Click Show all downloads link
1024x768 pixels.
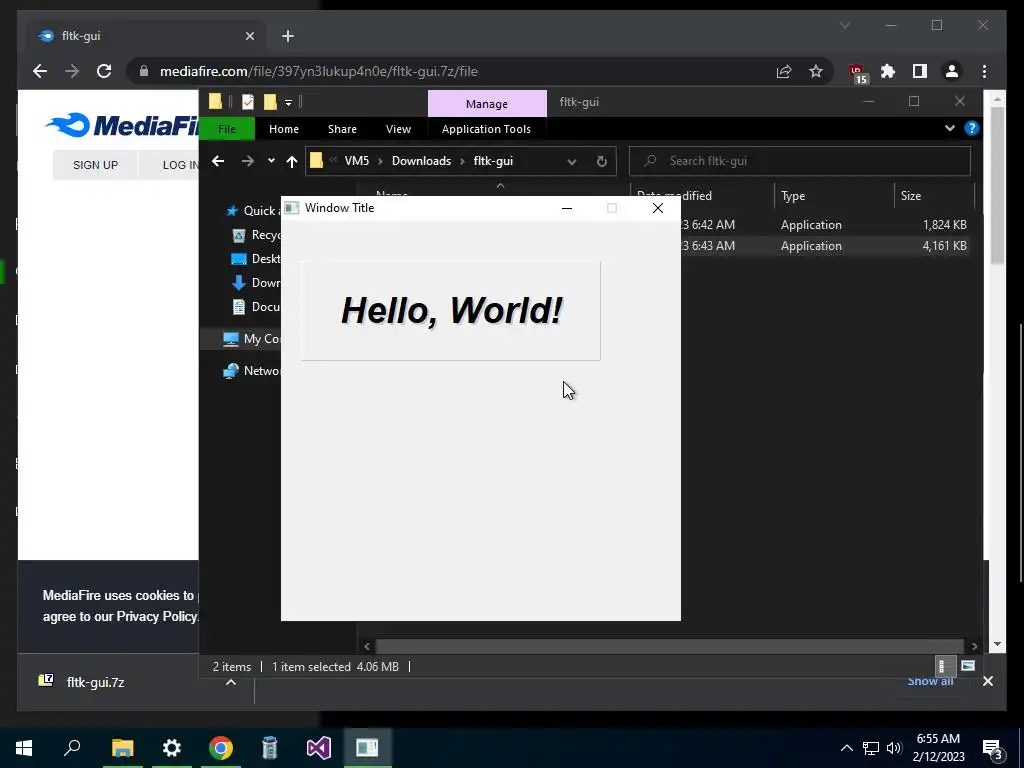point(930,681)
